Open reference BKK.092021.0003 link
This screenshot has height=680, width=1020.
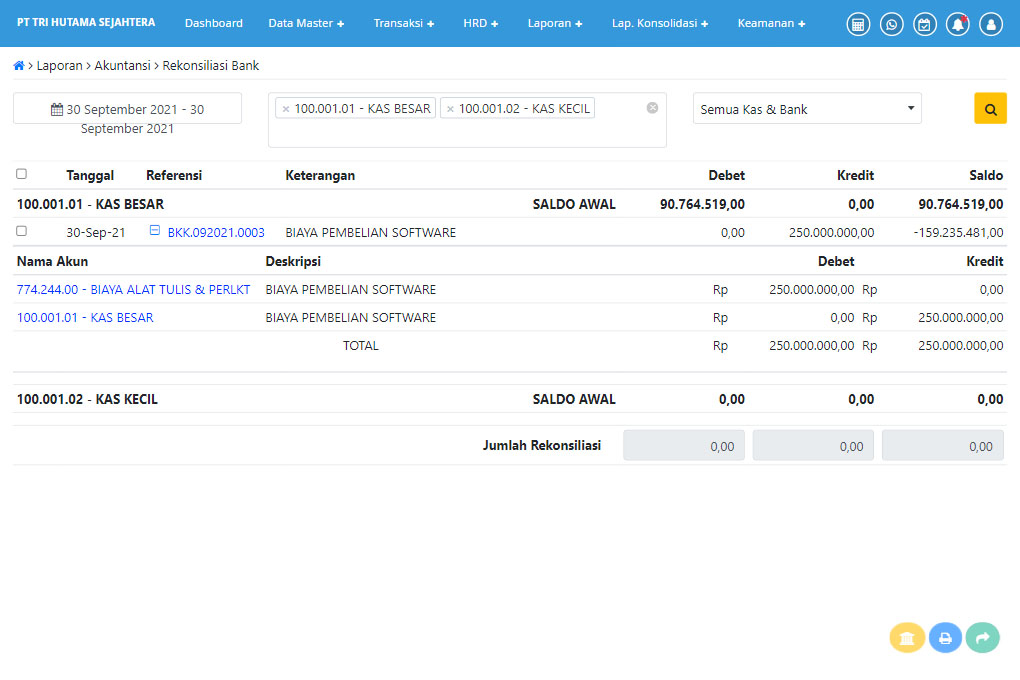pyautogui.click(x=216, y=233)
